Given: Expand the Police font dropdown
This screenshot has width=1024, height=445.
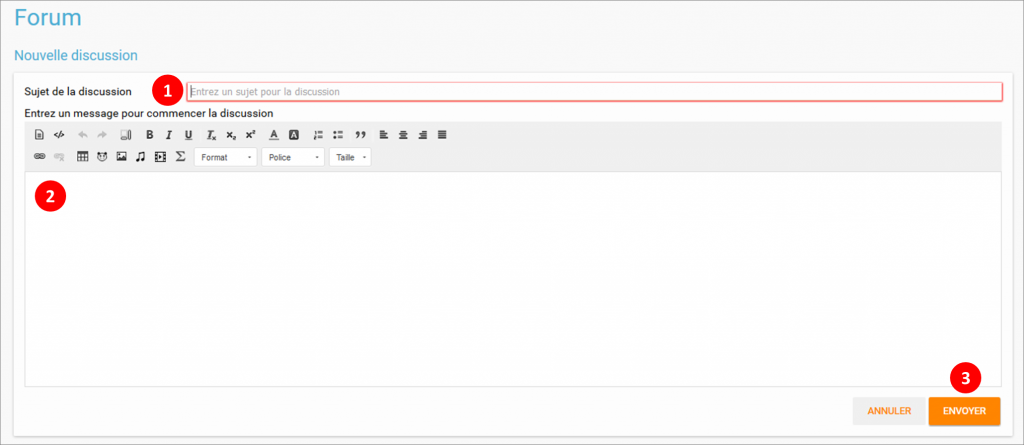Looking at the screenshot, I should (x=292, y=157).
